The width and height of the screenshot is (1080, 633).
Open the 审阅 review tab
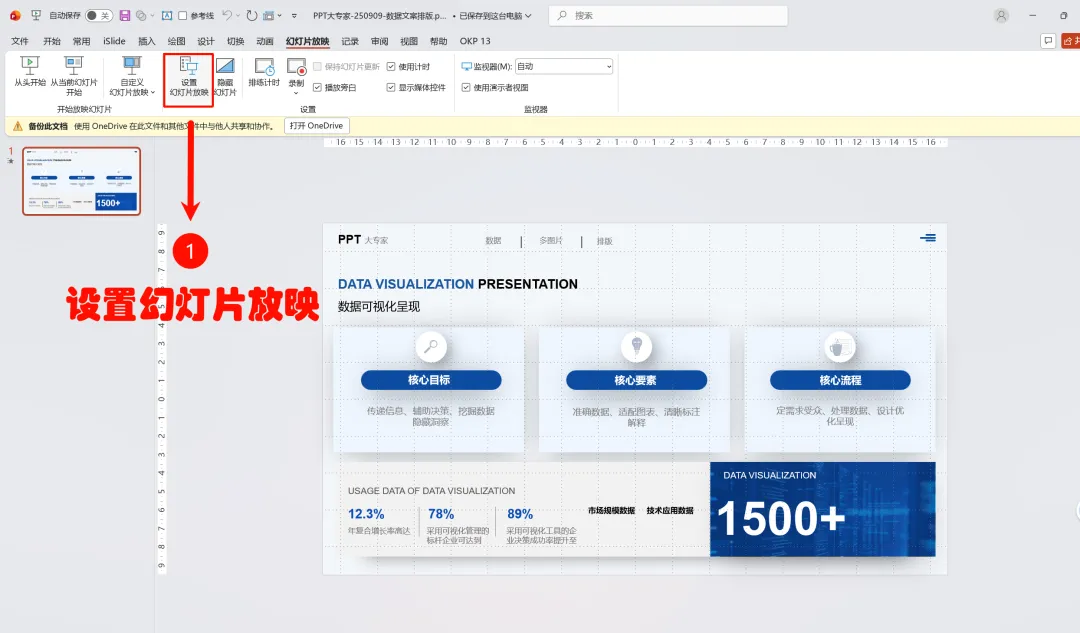point(380,41)
